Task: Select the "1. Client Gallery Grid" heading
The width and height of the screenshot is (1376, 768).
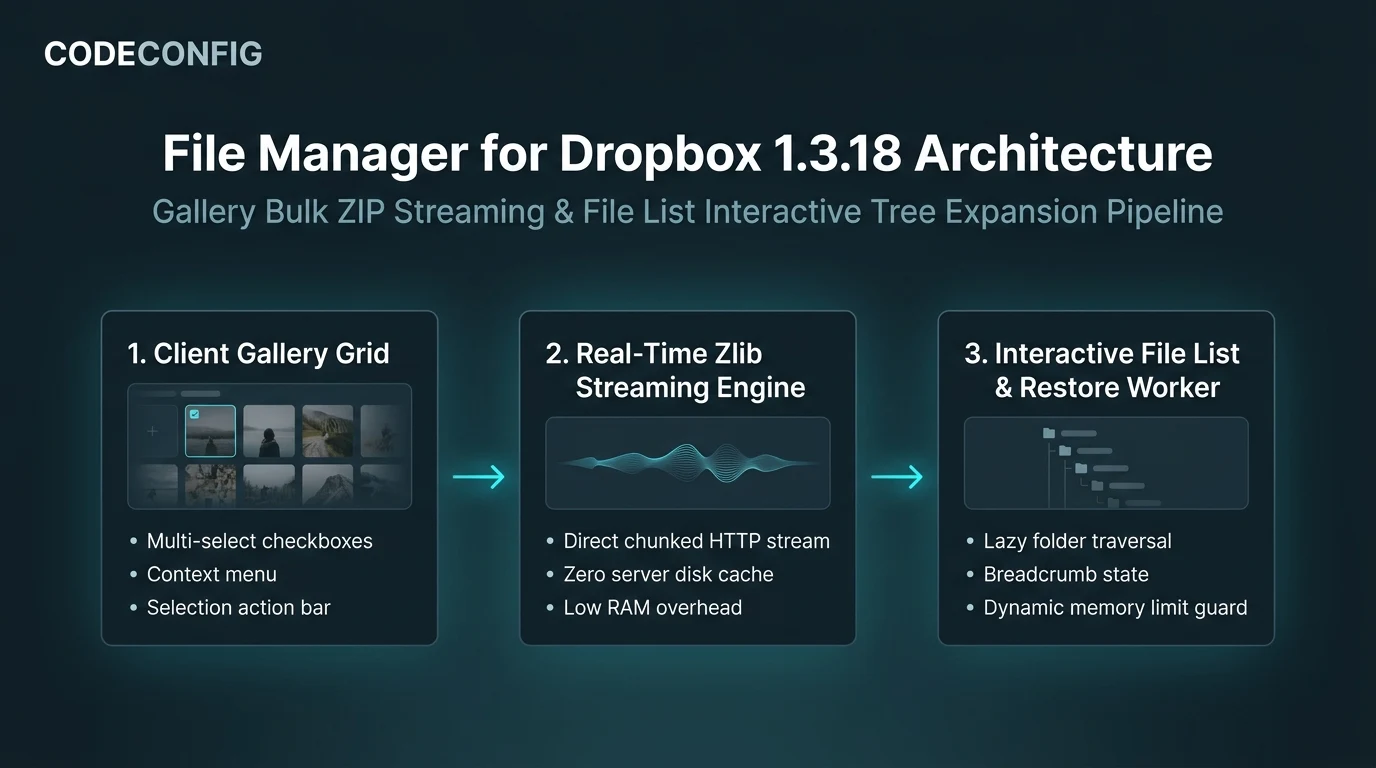Action: (258, 353)
